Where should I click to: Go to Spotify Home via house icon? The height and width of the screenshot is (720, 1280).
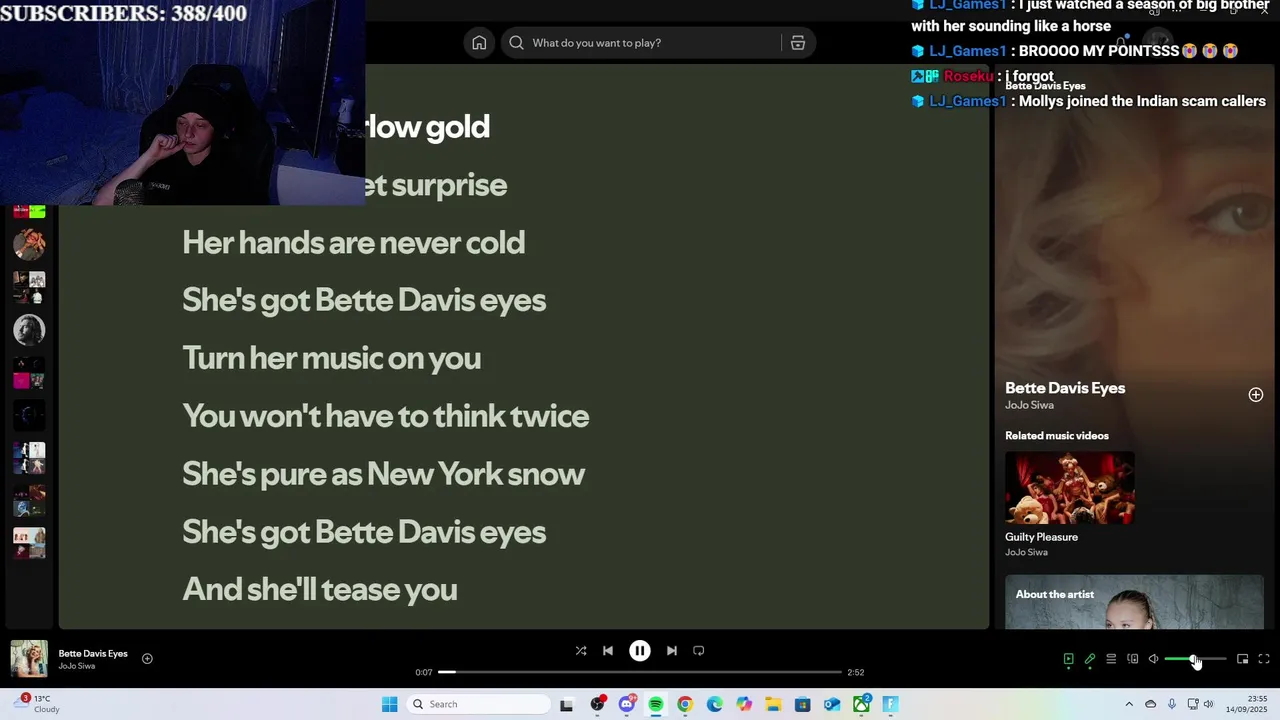tap(479, 43)
